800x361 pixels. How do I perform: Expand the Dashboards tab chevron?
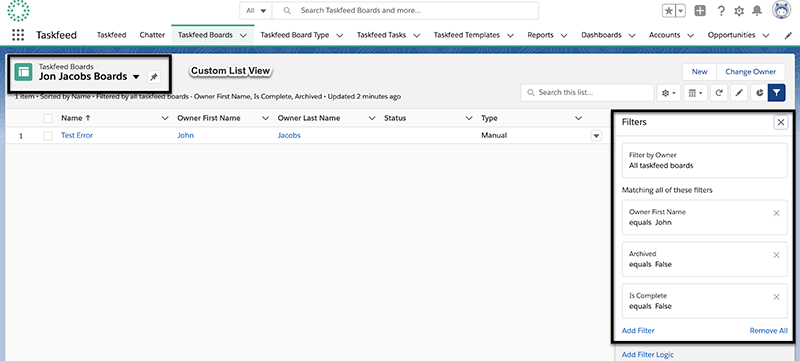click(x=632, y=35)
